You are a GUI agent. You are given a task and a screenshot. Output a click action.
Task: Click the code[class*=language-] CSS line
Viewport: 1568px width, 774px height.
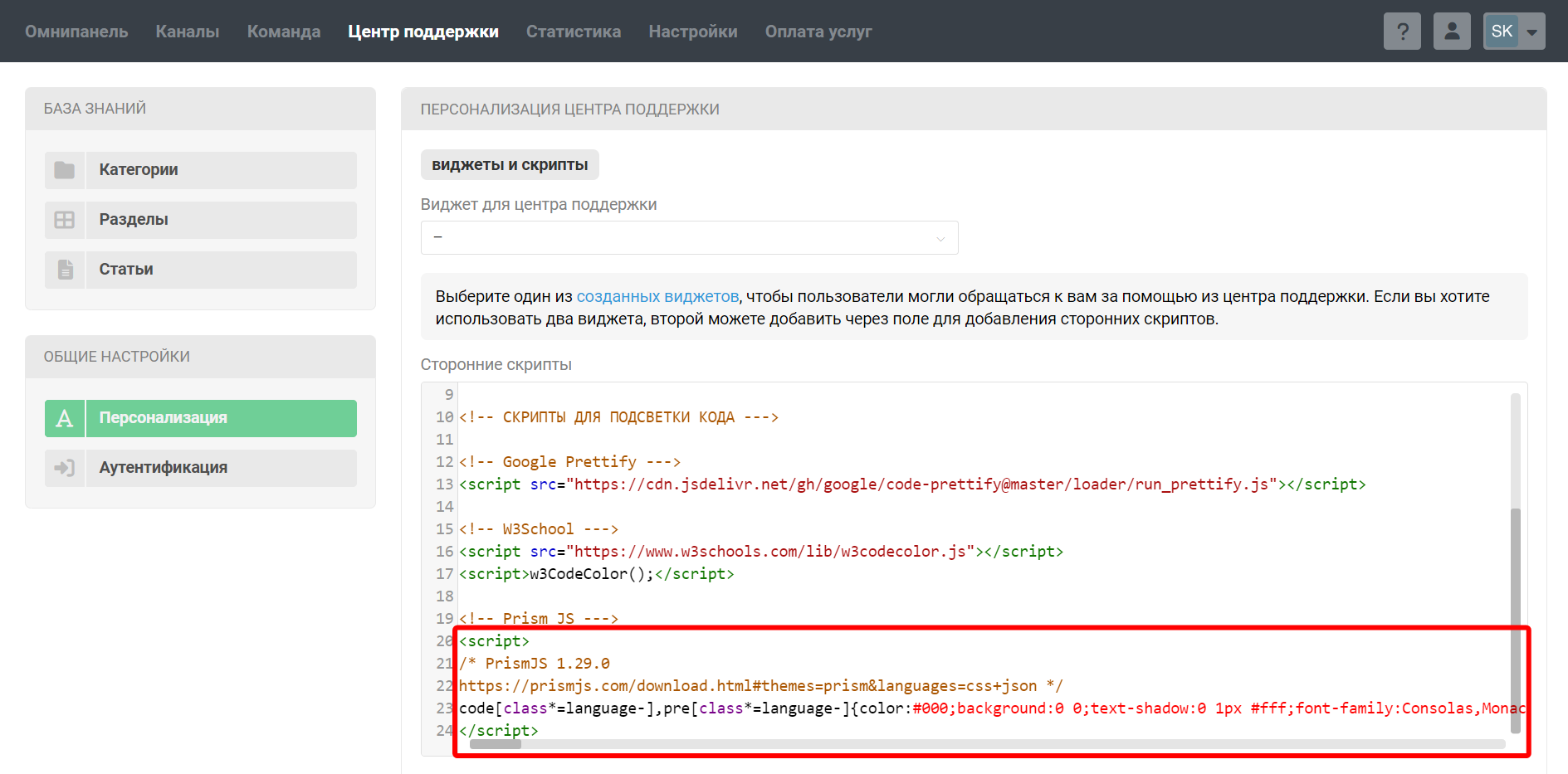coord(992,708)
